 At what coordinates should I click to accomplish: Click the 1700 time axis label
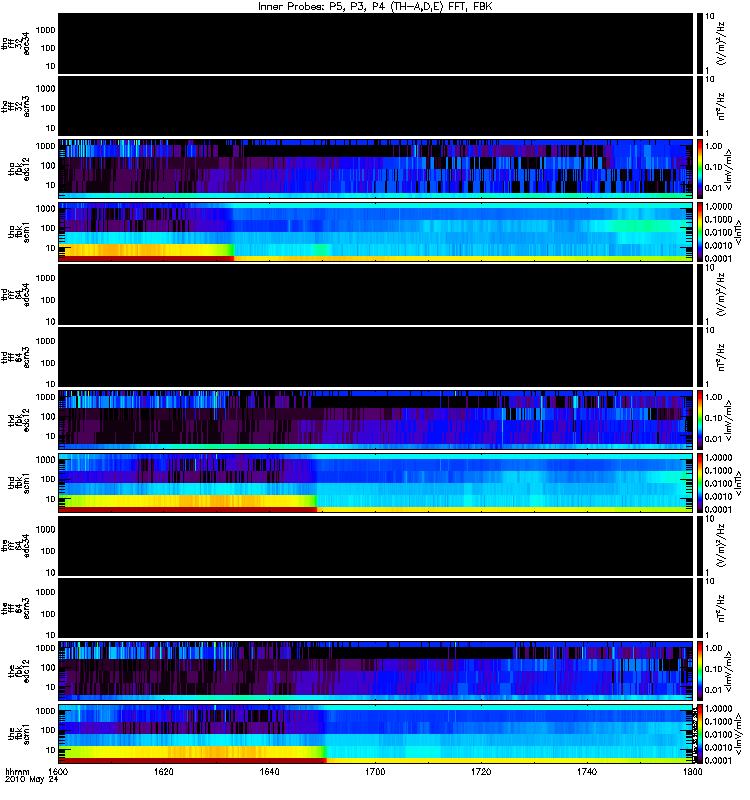tap(375, 771)
